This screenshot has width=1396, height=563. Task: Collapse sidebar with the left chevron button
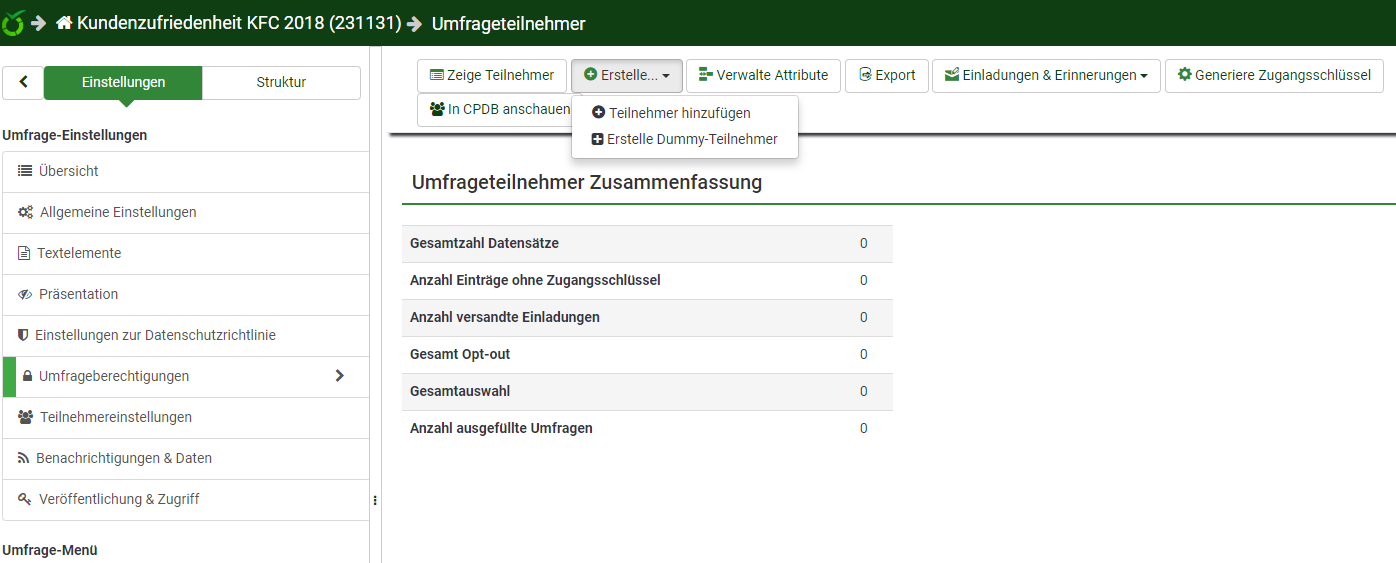[23, 83]
